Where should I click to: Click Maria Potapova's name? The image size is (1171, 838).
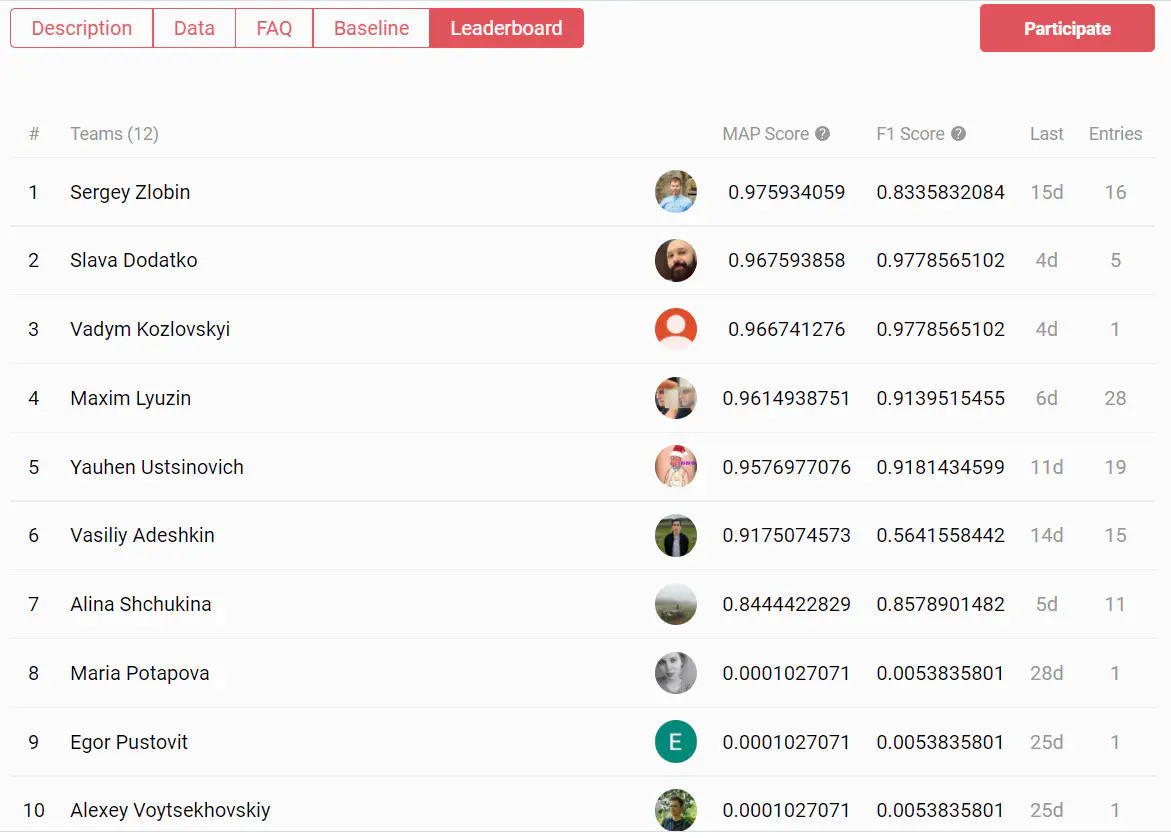pyautogui.click(x=139, y=673)
